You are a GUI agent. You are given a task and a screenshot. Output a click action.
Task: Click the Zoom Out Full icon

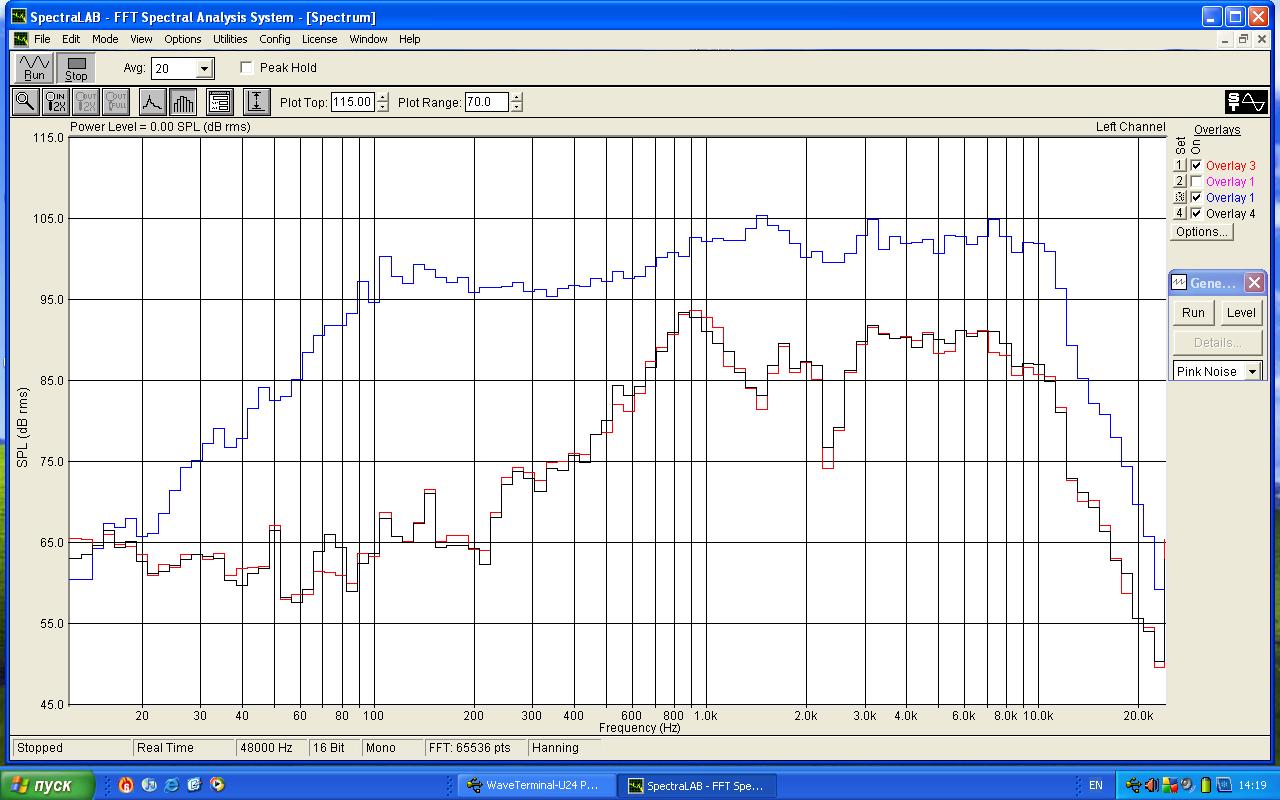(x=116, y=101)
